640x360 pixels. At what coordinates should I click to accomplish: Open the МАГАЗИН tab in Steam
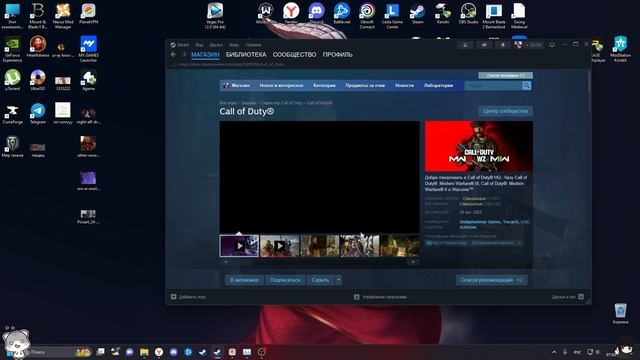point(205,55)
